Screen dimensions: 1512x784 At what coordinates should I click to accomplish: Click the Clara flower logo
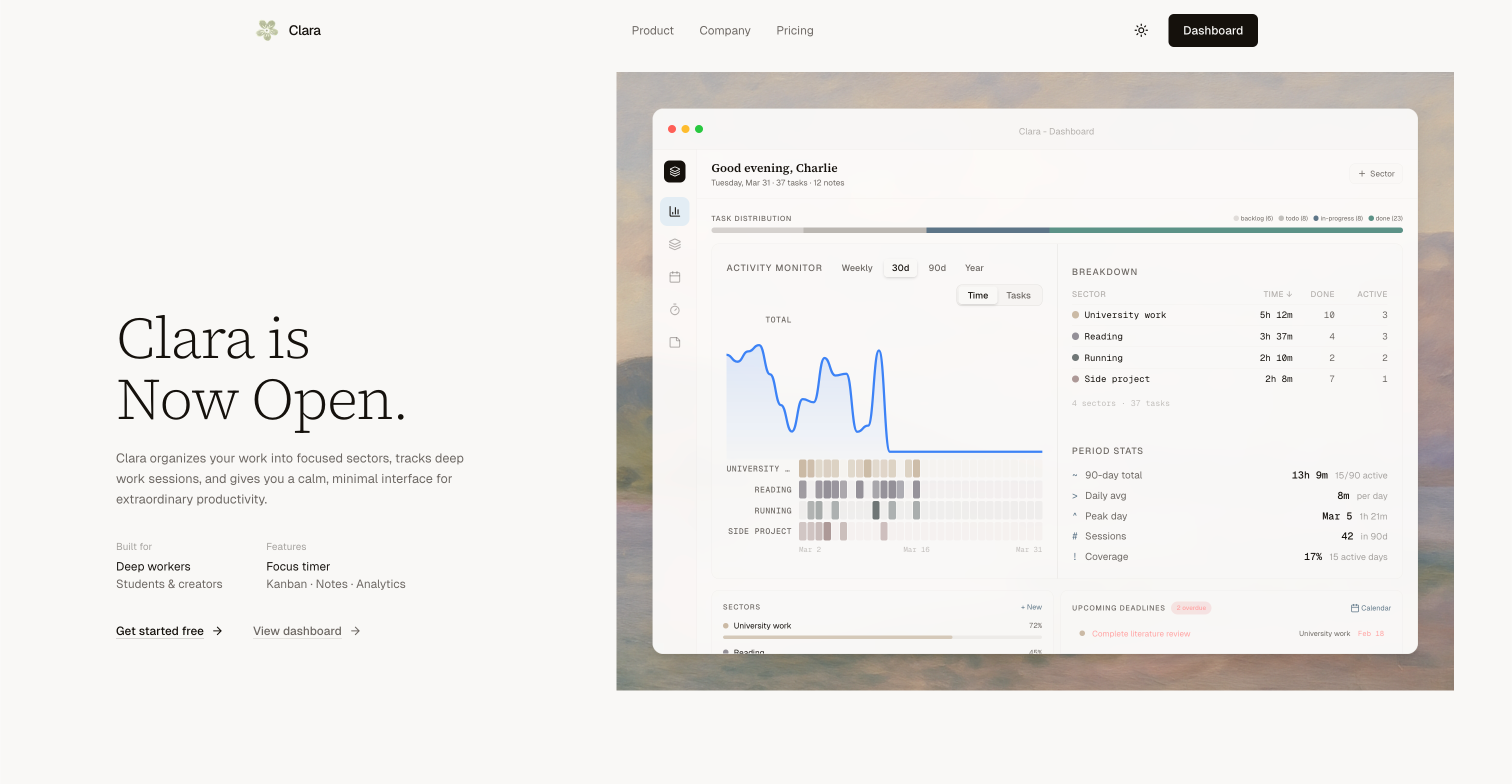(x=267, y=30)
